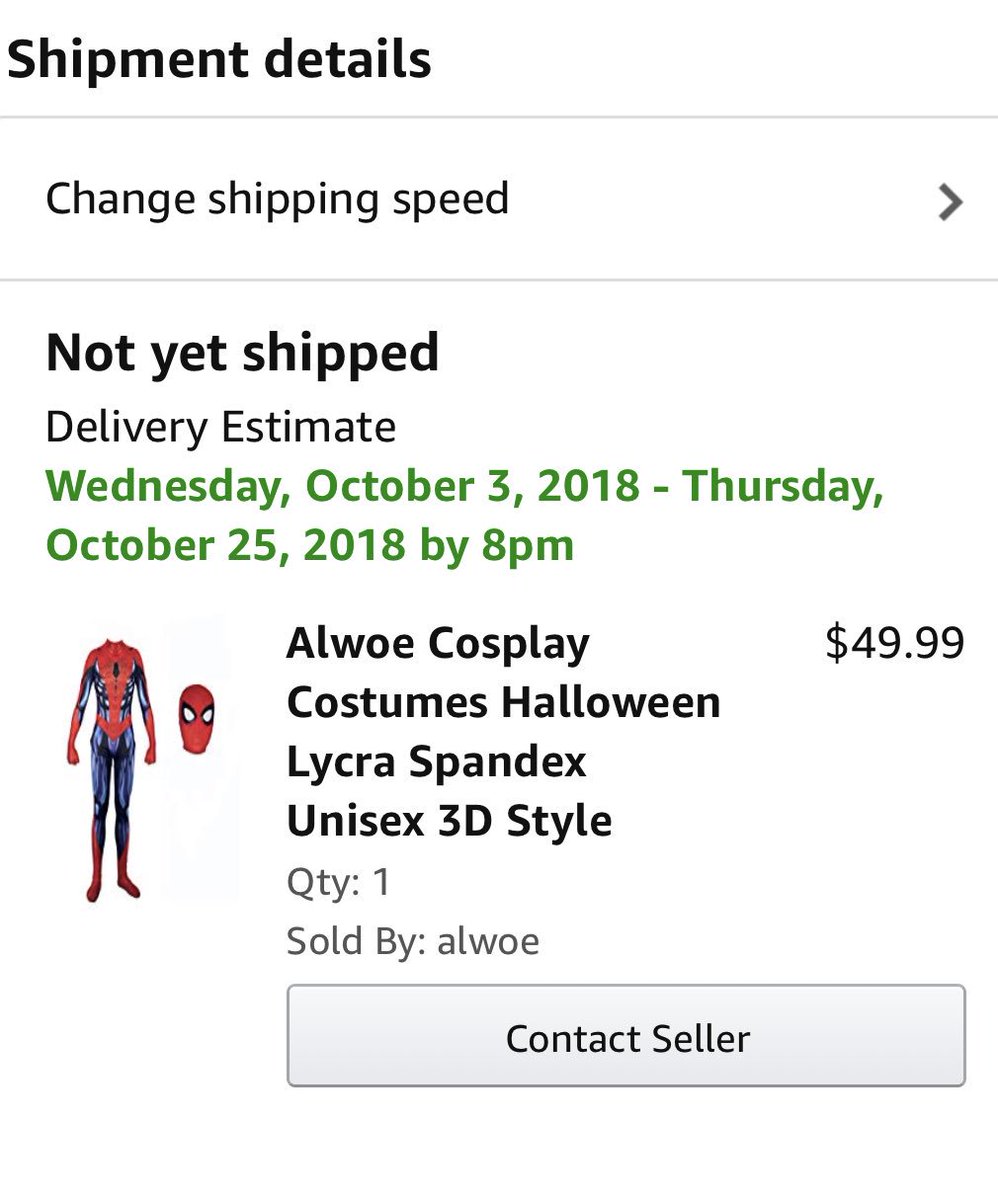Click the Costumes Halloween title line

tap(503, 702)
